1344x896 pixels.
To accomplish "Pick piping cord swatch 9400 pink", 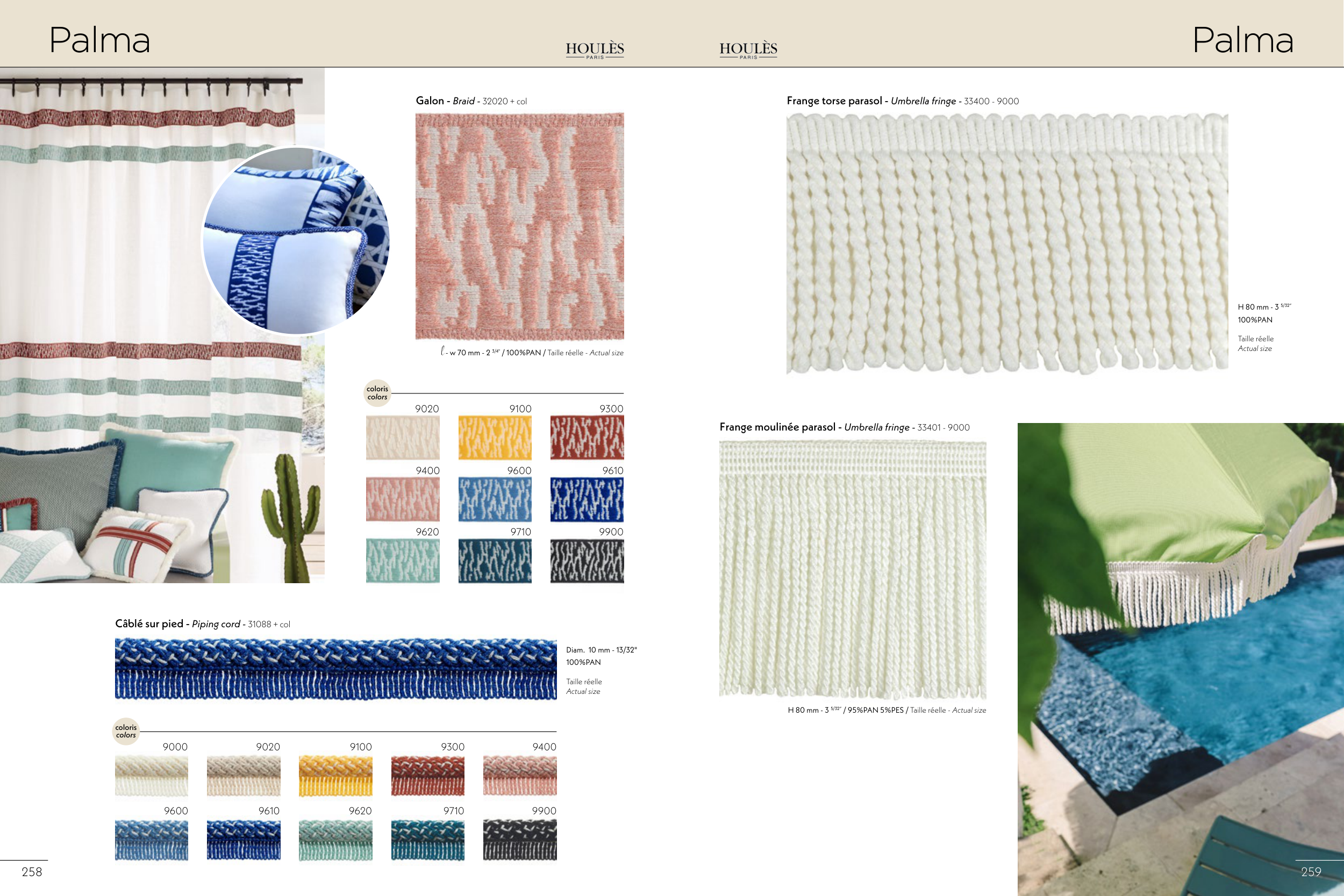I will pyautogui.click(x=519, y=776).
